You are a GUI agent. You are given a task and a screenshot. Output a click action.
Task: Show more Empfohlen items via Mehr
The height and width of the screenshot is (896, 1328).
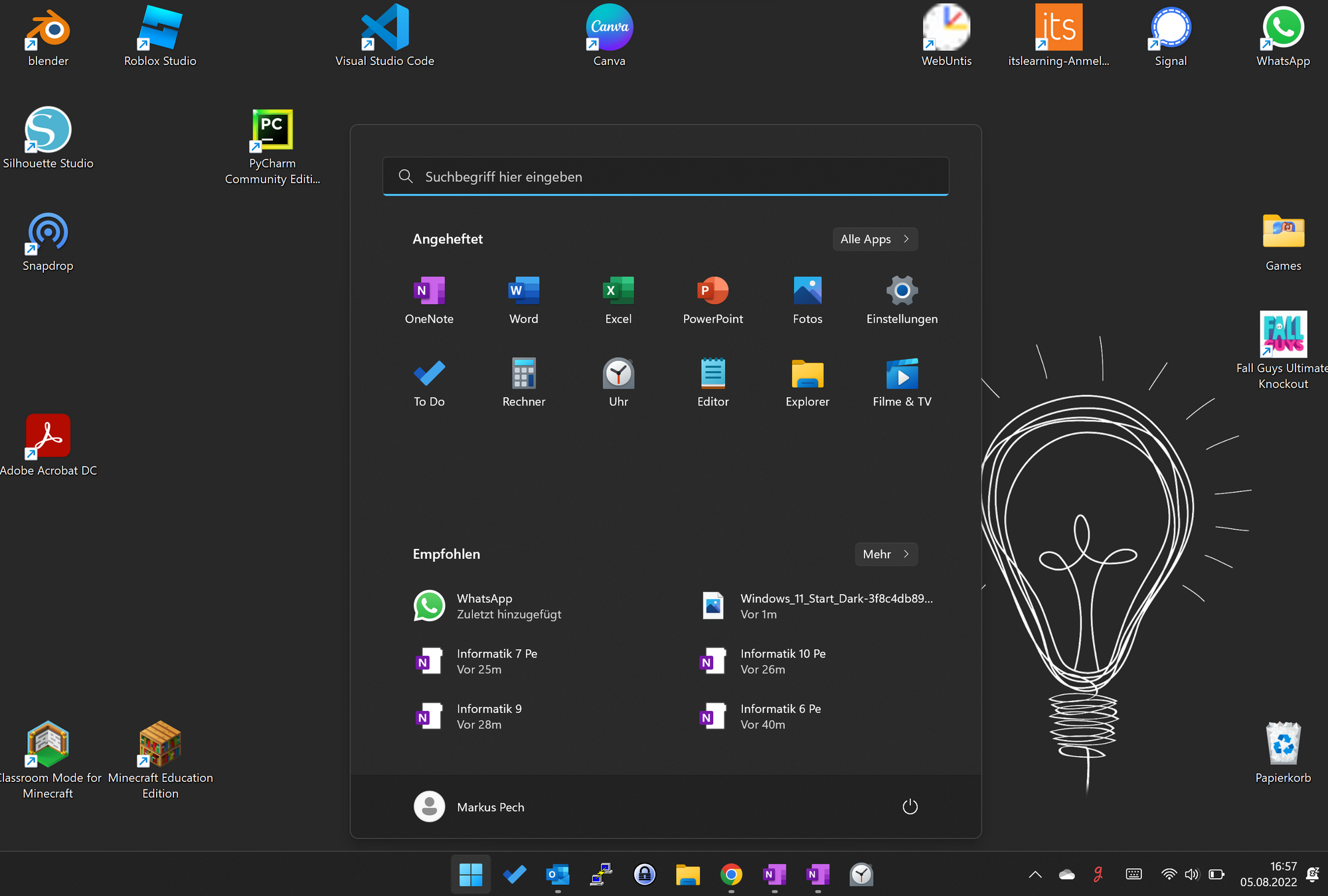886,554
